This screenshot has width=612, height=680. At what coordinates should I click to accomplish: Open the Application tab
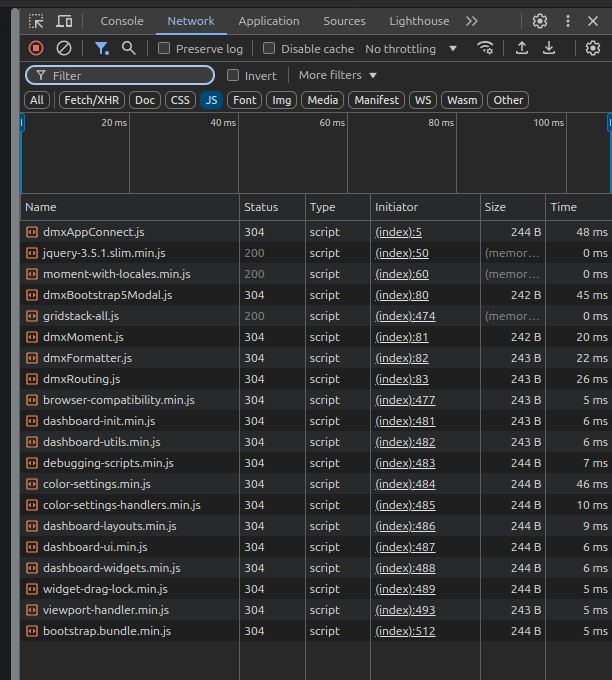pos(268,21)
